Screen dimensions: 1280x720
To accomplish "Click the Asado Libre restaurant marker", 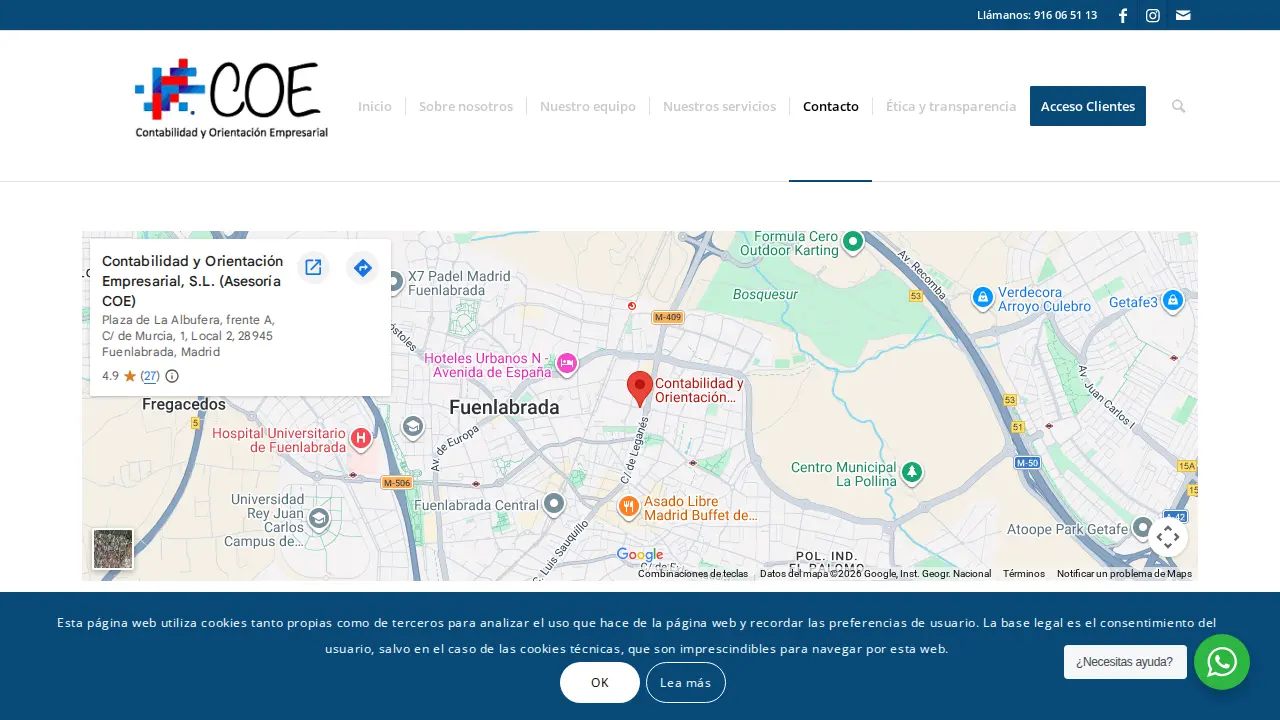I will 628,506.
